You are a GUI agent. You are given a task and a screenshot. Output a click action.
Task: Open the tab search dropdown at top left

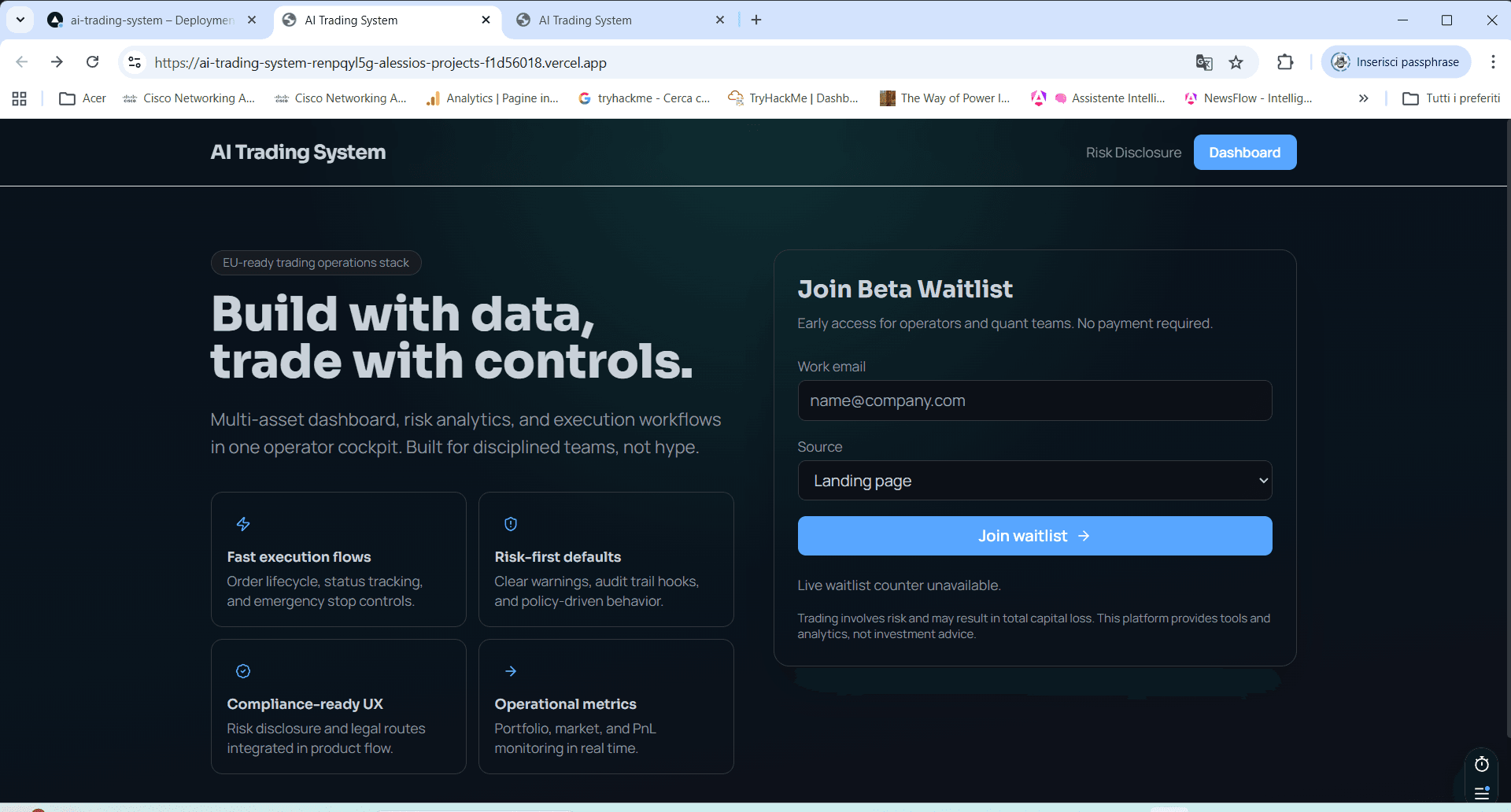pos(20,20)
